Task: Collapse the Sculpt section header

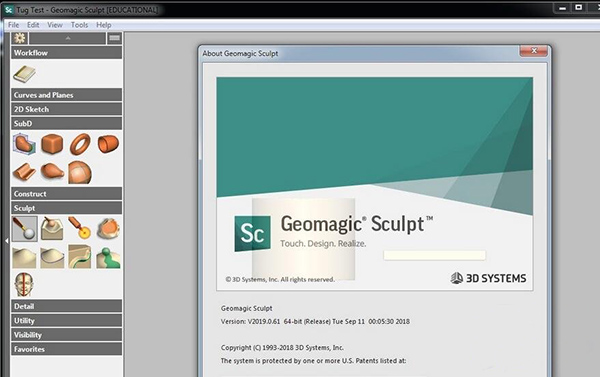Action: tap(67, 208)
